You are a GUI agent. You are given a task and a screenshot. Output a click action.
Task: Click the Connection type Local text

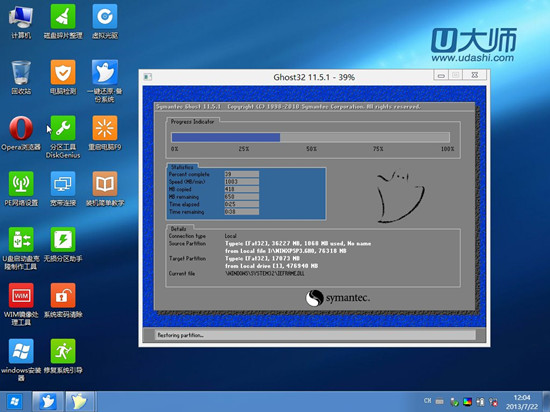[230, 236]
